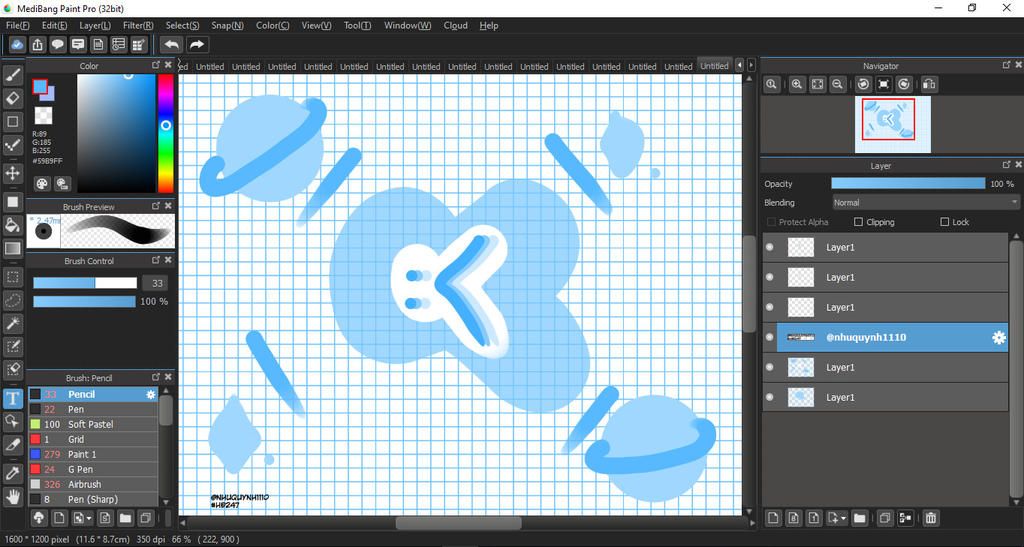Image resolution: width=1024 pixels, height=547 pixels.
Task: Hide Layer1 directly below @nhuquynh1110
Action: [770, 367]
